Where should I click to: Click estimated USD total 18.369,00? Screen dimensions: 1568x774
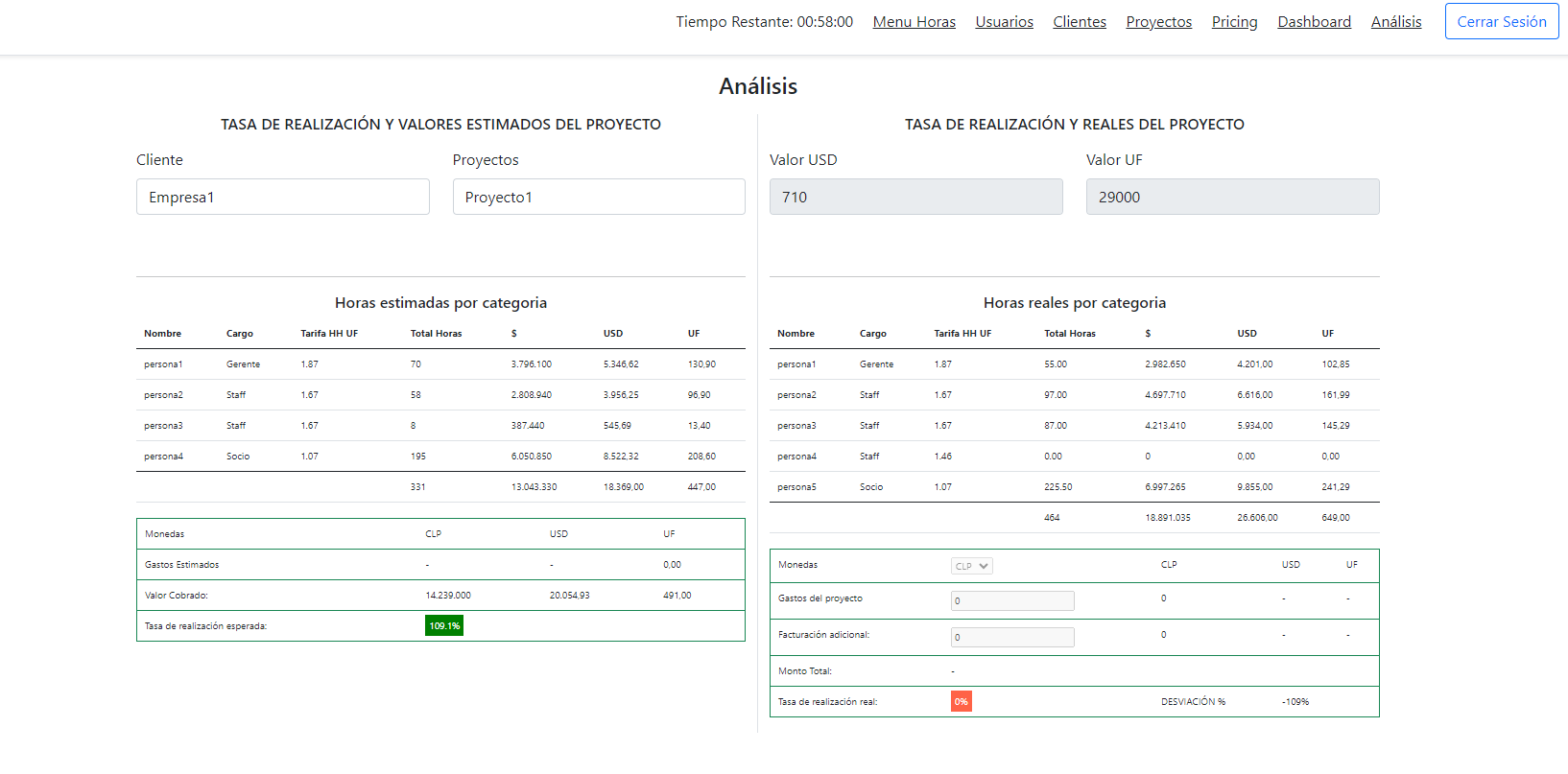coord(623,487)
